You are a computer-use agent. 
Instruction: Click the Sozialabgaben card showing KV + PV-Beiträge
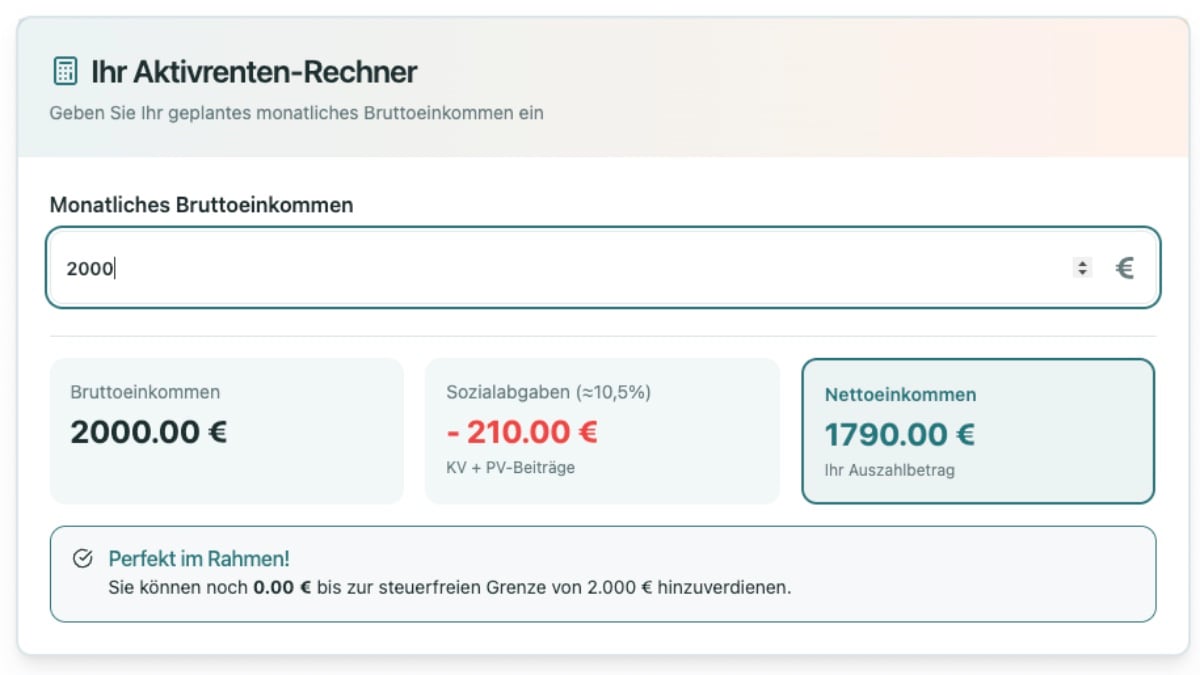click(x=603, y=430)
